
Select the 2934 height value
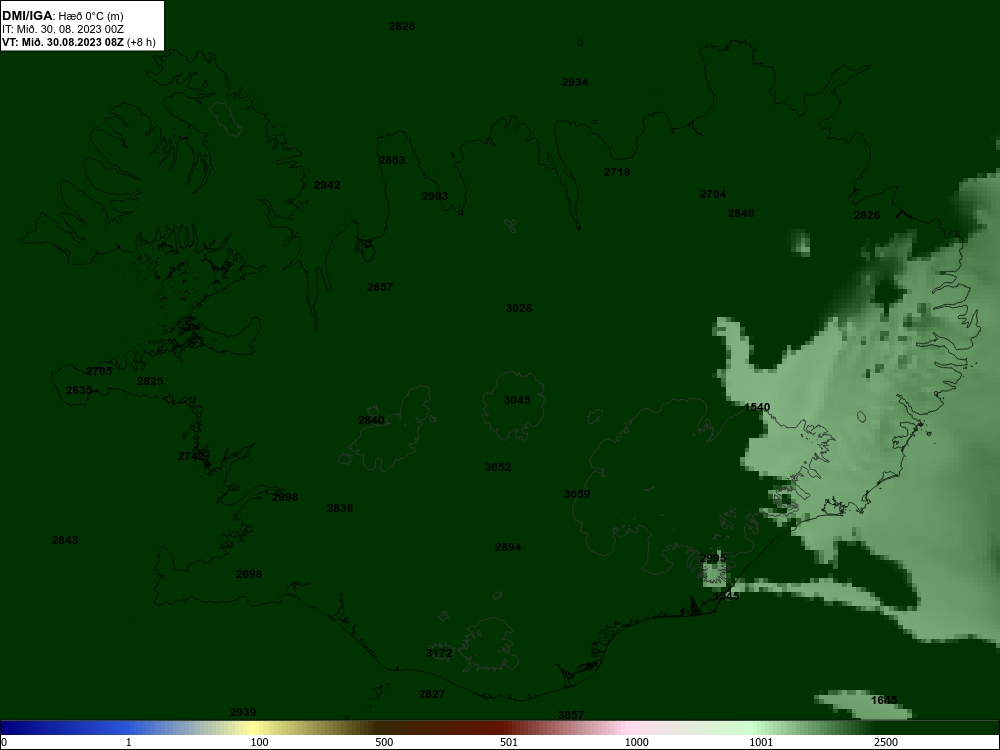pos(575,82)
